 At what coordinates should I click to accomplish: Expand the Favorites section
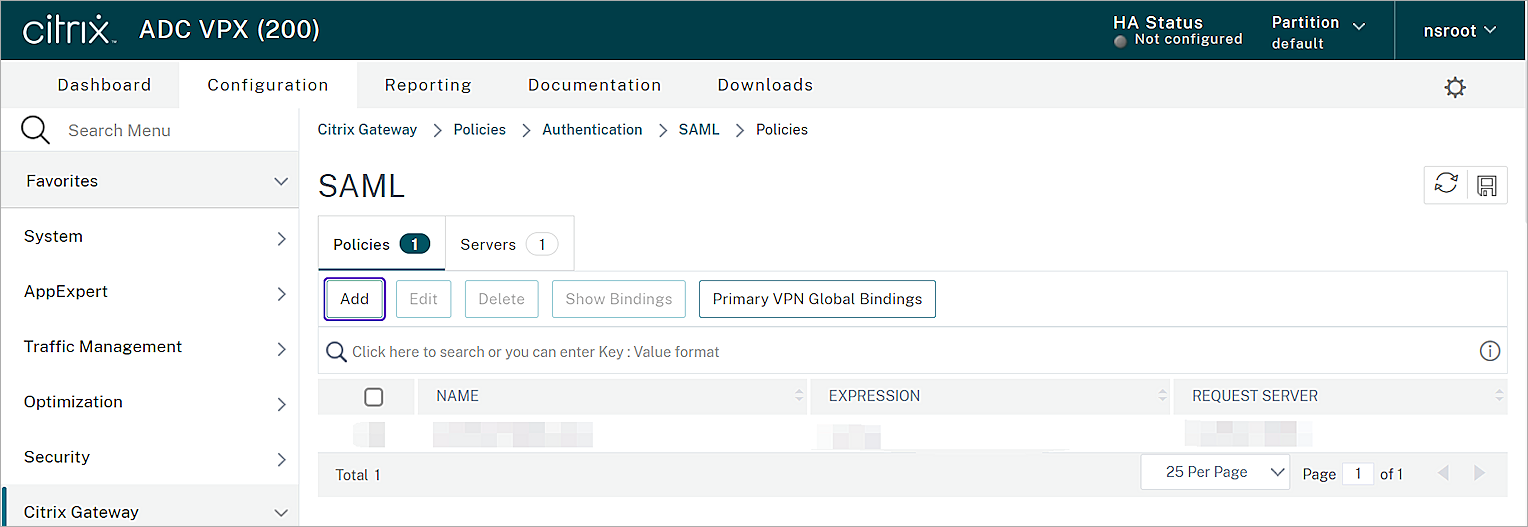pyautogui.click(x=150, y=181)
